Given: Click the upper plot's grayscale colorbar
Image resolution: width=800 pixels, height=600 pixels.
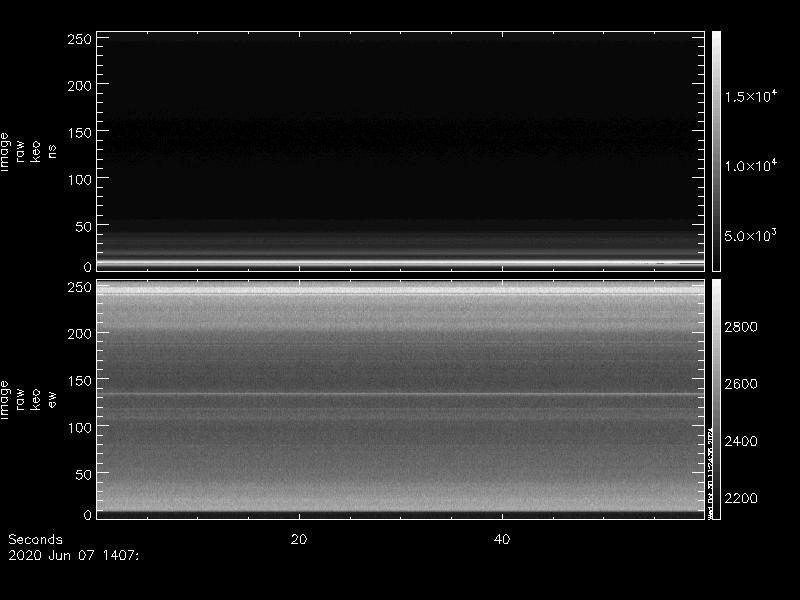Looking at the screenshot, I should pyautogui.click(x=716, y=150).
